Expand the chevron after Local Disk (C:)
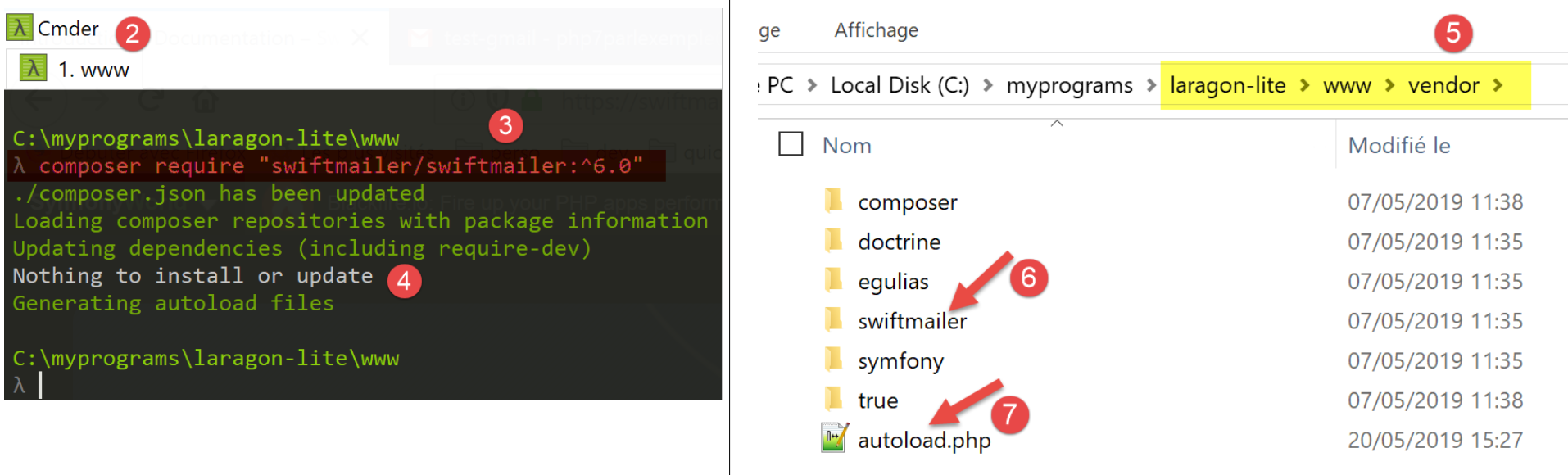This screenshot has height=475, width=1568. [988, 85]
